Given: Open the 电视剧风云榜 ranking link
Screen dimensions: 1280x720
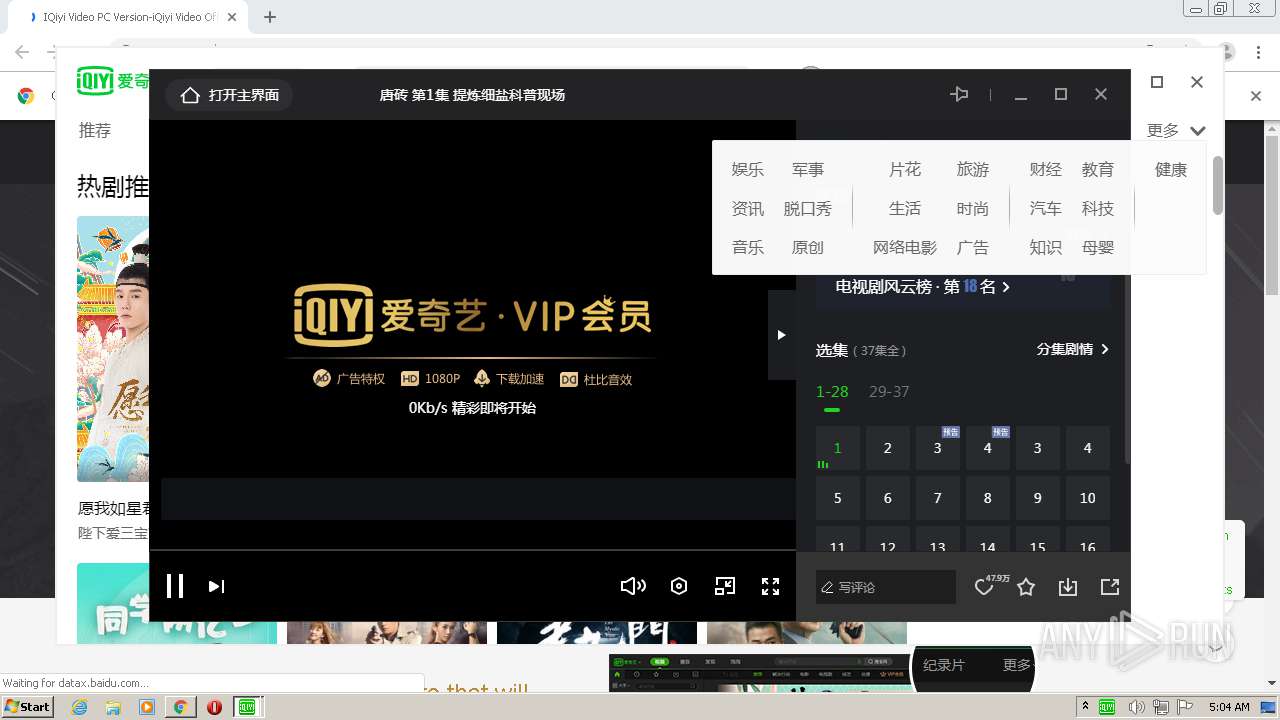Looking at the screenshot, I should (922, 287).
